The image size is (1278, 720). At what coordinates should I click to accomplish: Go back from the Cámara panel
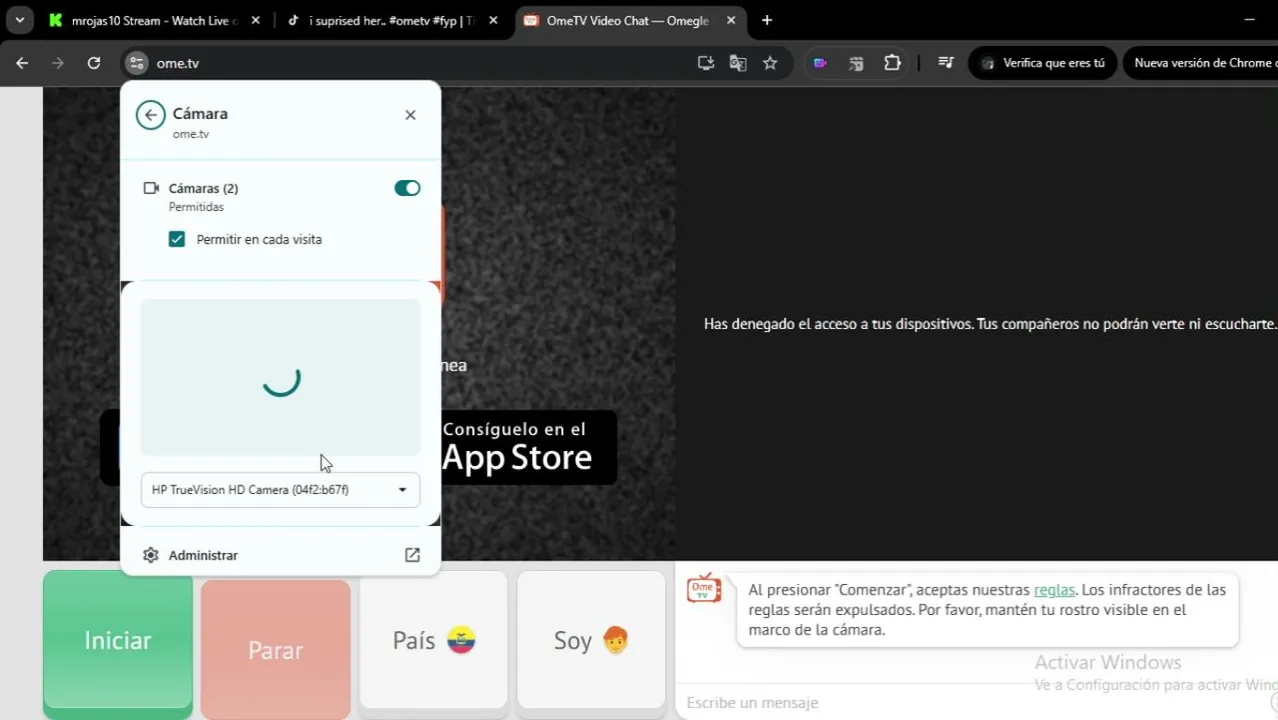coord(150,115)
